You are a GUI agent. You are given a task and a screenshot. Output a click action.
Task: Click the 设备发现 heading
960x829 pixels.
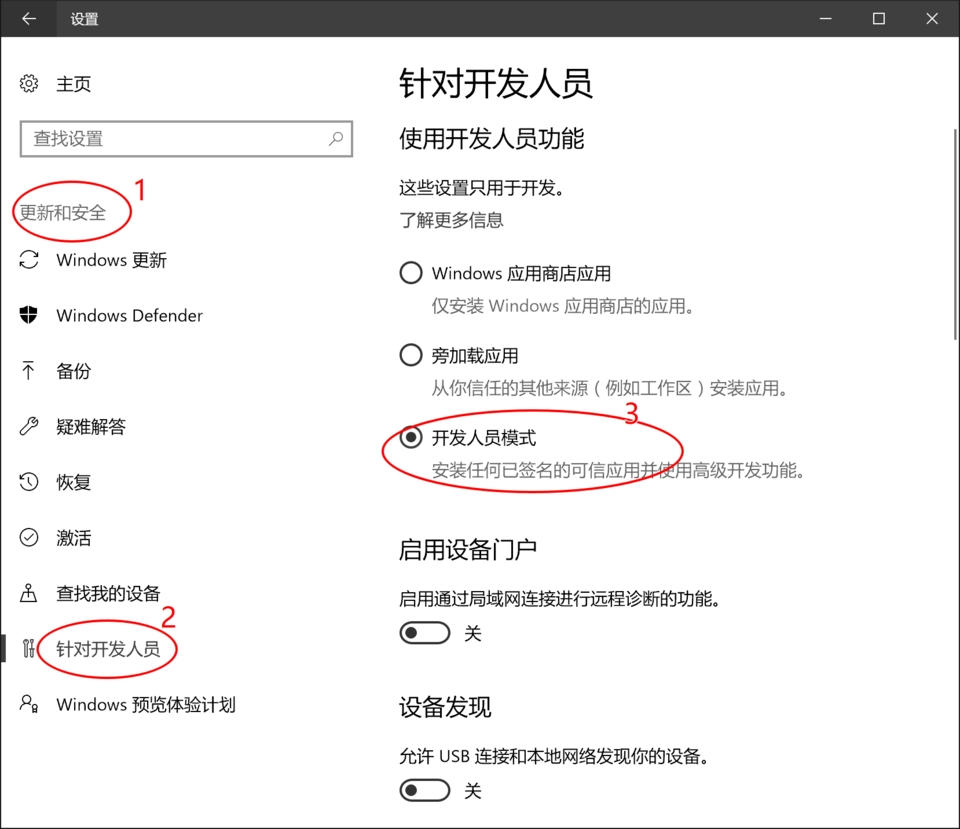pyautogui.click(x=445, y=707)
